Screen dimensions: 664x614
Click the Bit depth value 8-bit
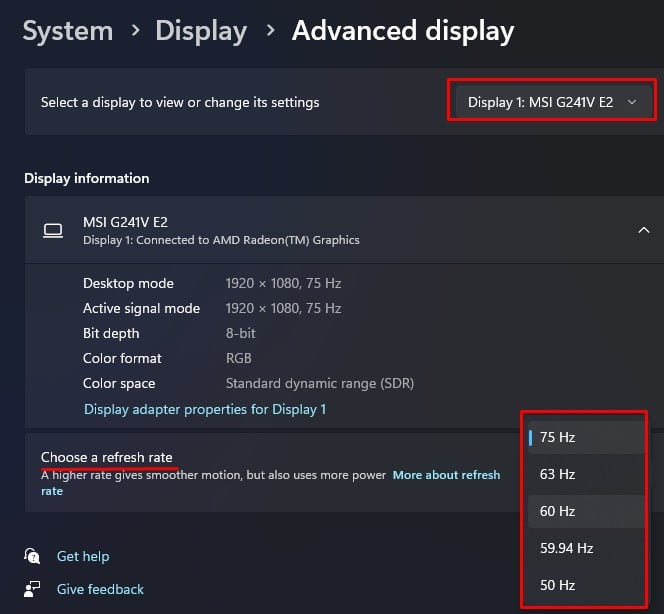[x=241, y=333]
